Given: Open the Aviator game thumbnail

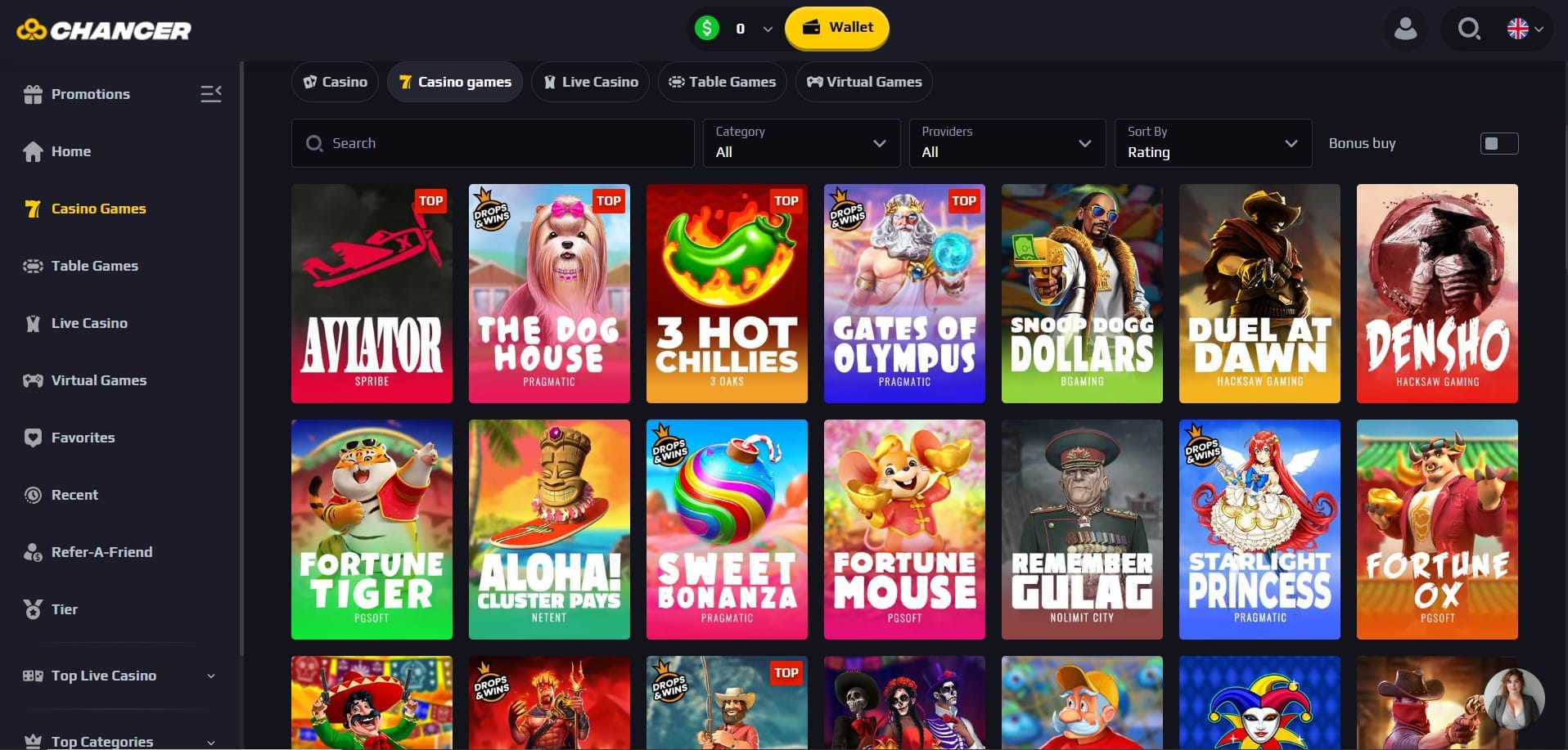Looking at the screenshot, I should tap(372, 294).
